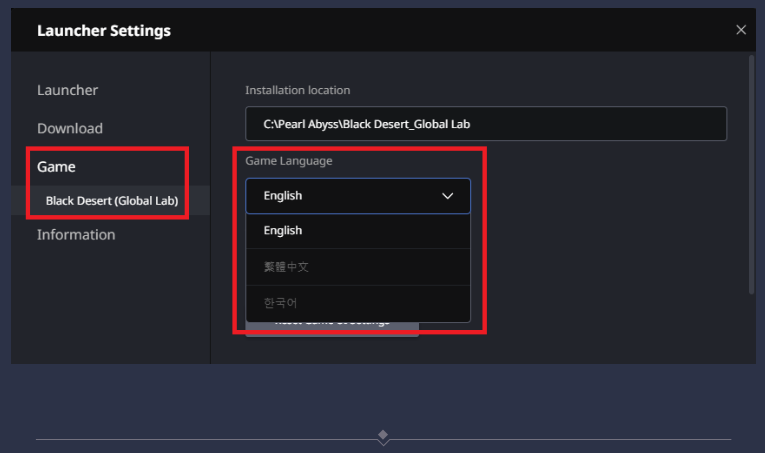Choose Korean language option
Viewport: 765px width, 453px height.
pos(358,303)
